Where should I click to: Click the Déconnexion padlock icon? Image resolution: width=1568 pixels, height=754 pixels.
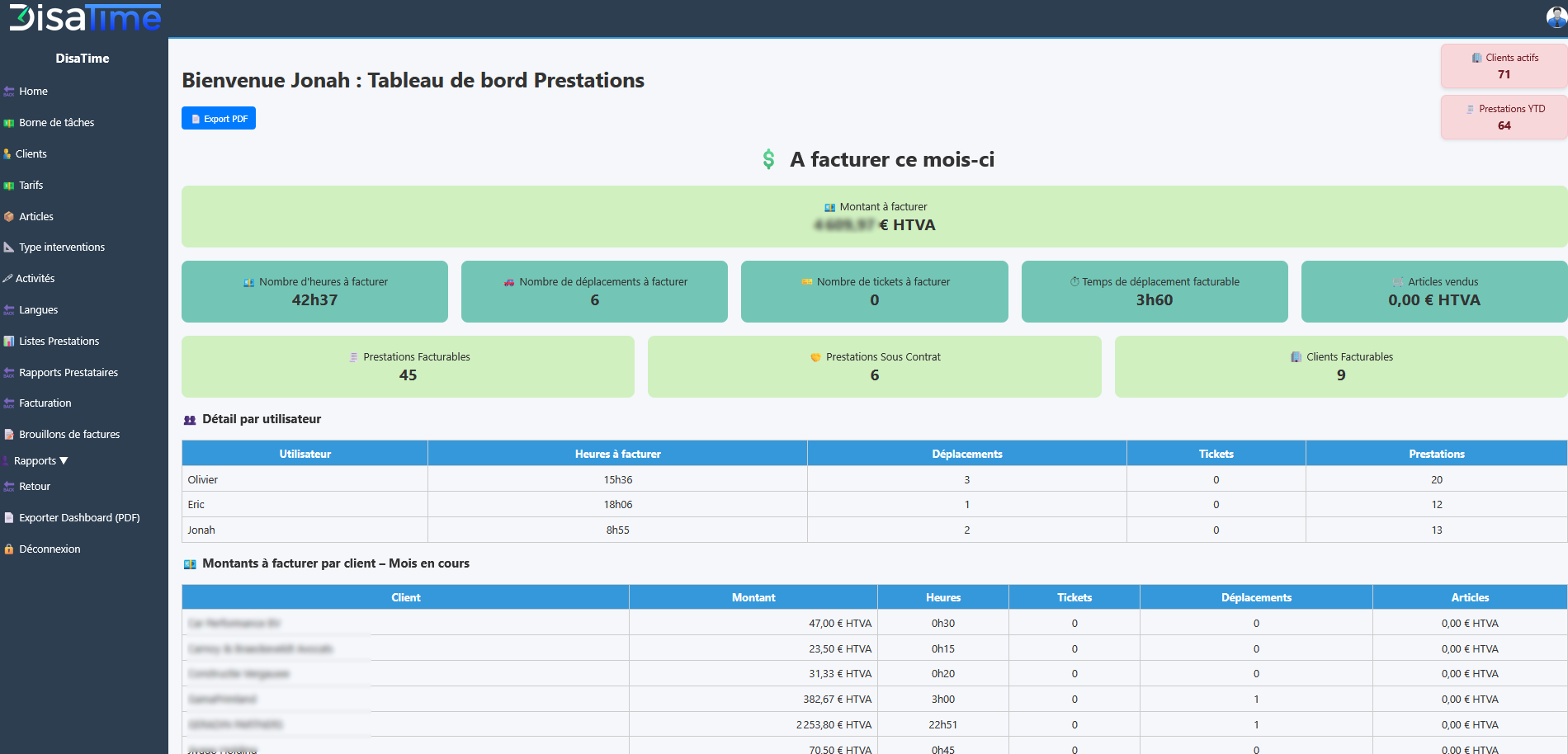[9, 549]
